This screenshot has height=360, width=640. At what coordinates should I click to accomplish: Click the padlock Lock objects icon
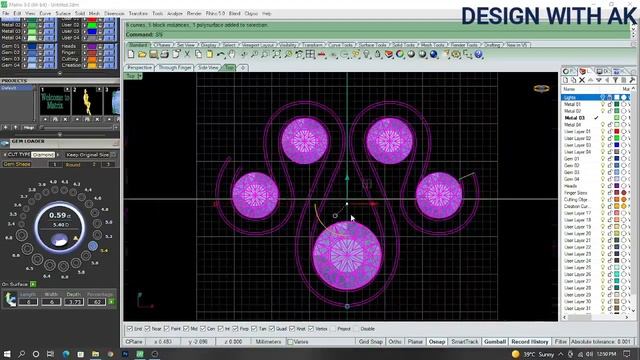(x=378, y=54)
